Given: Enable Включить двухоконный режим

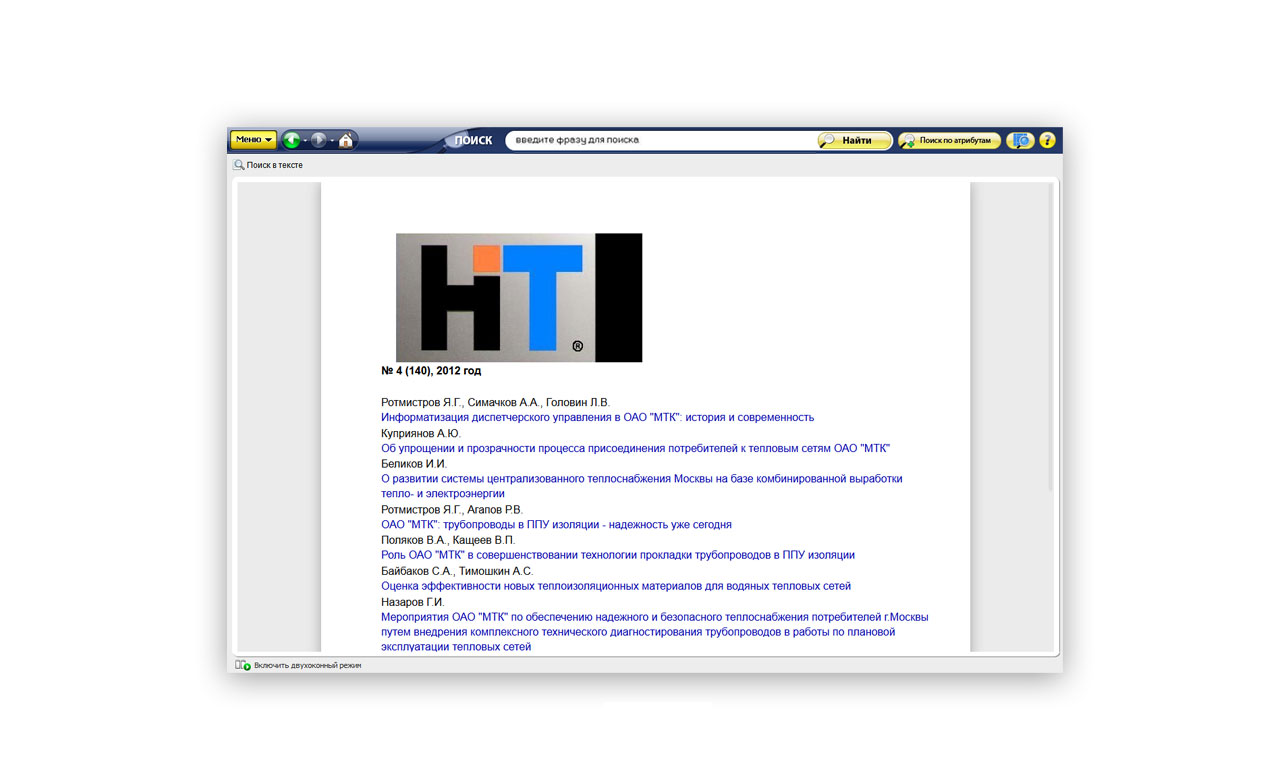Looking at the screenshot, I should pos(307,665).
